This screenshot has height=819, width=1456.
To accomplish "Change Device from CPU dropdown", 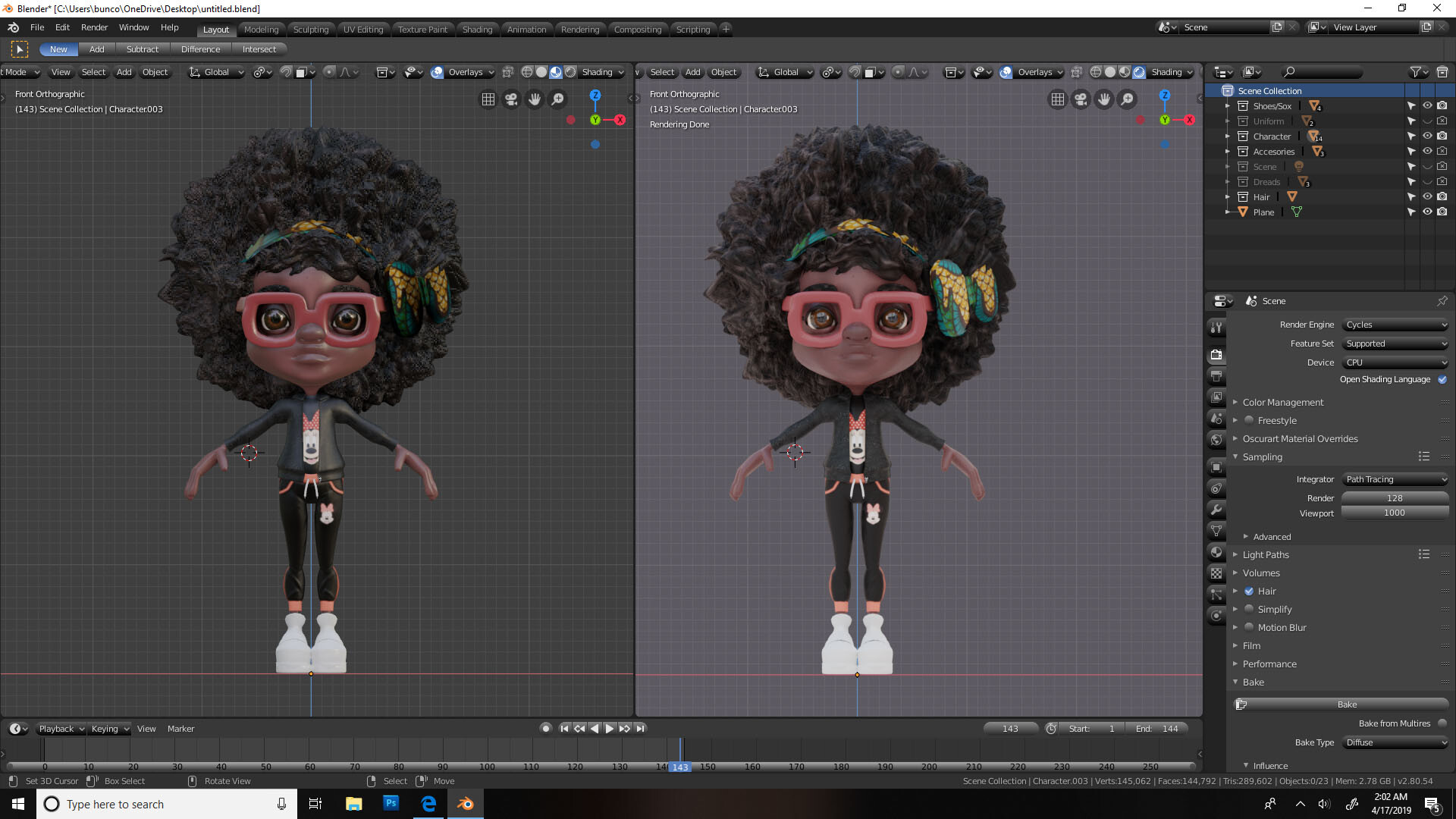I will point(1395,362).
